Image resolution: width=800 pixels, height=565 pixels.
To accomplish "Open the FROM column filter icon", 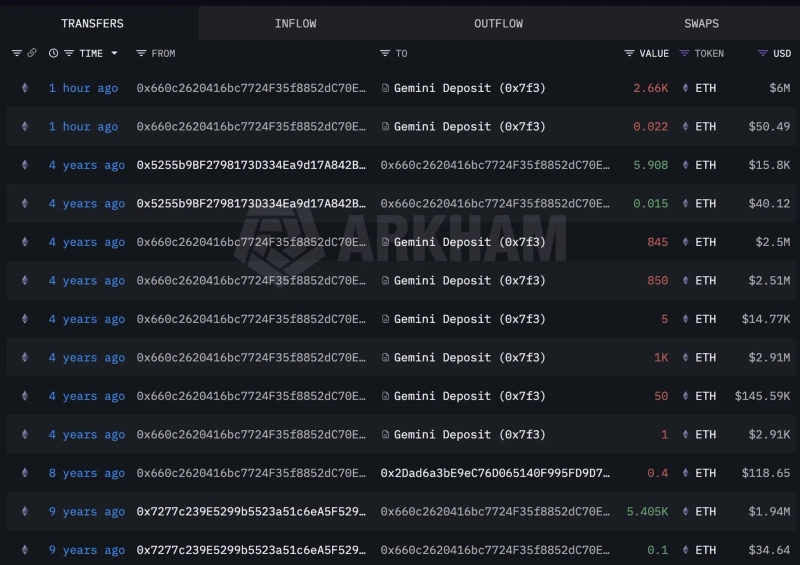I will coord(141,53).
